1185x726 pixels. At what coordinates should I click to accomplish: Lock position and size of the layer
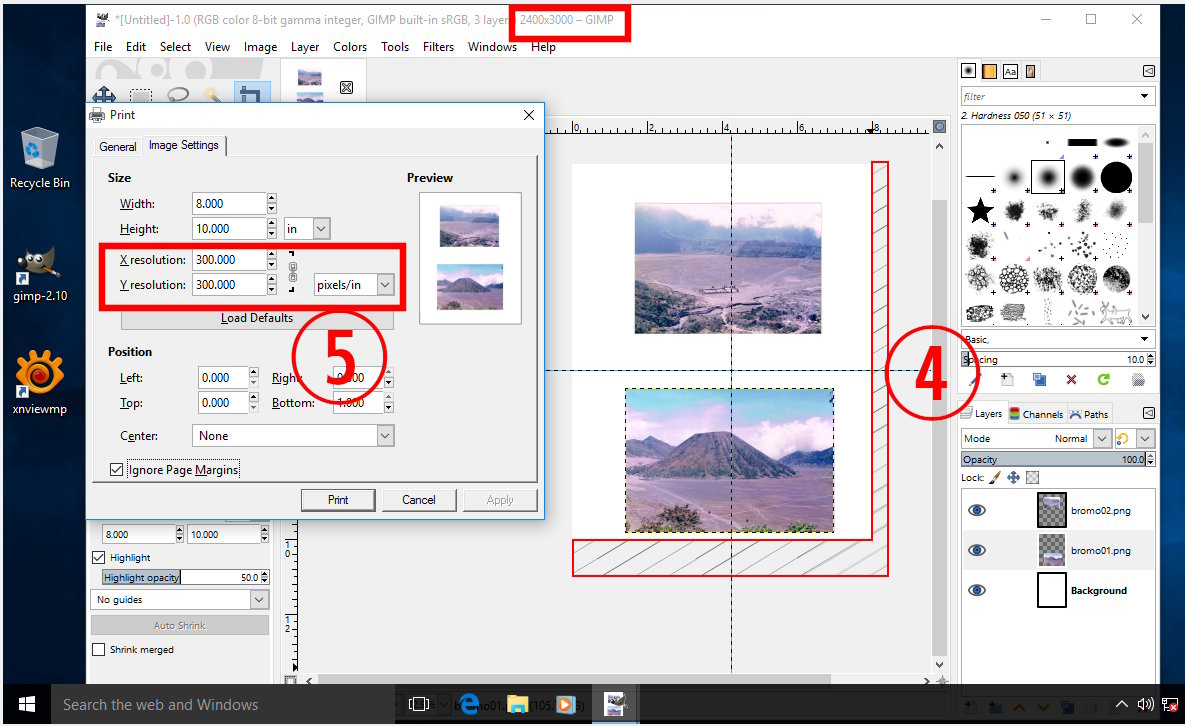(x=1013, y=477)
